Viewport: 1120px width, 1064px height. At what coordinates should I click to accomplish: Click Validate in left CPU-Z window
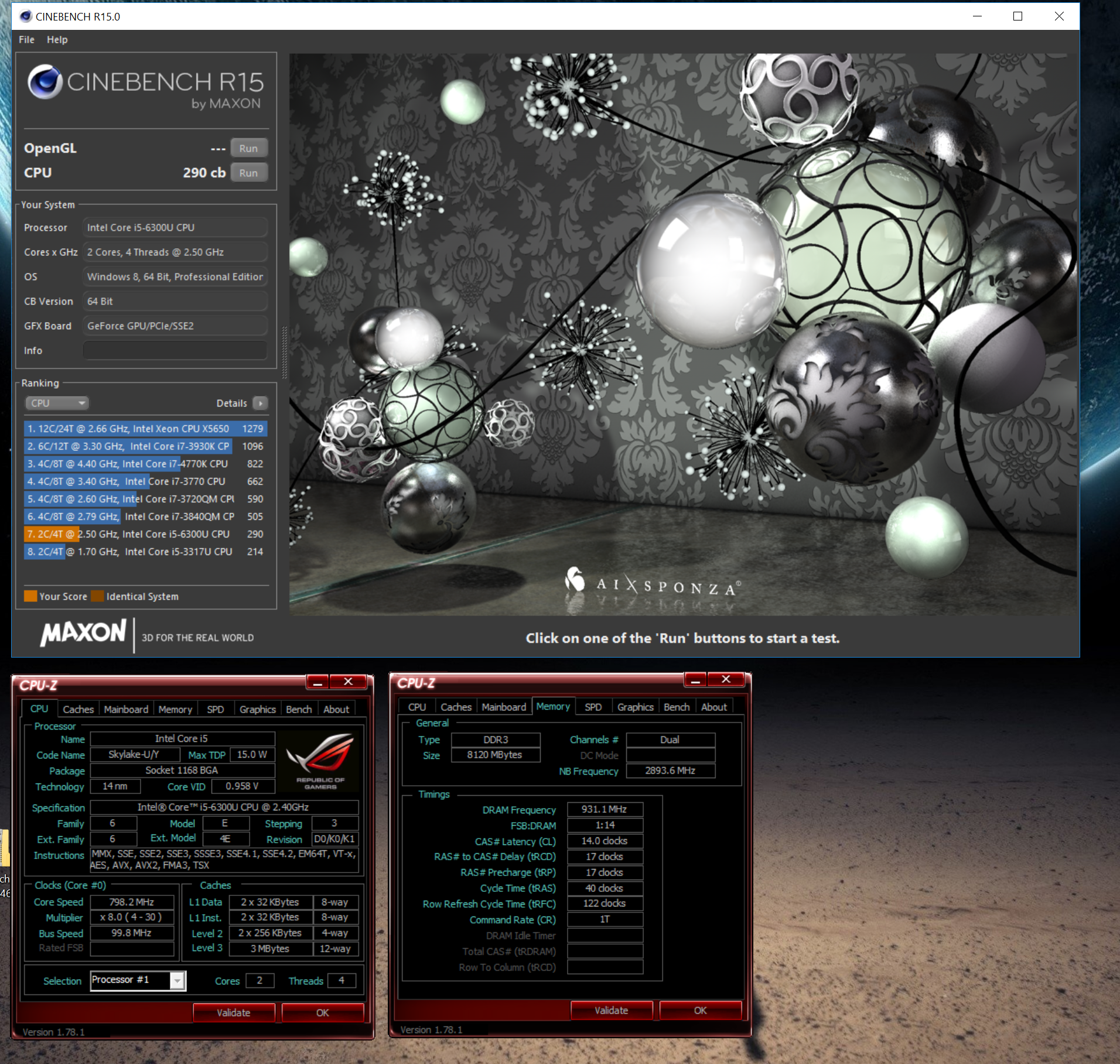234,1012
